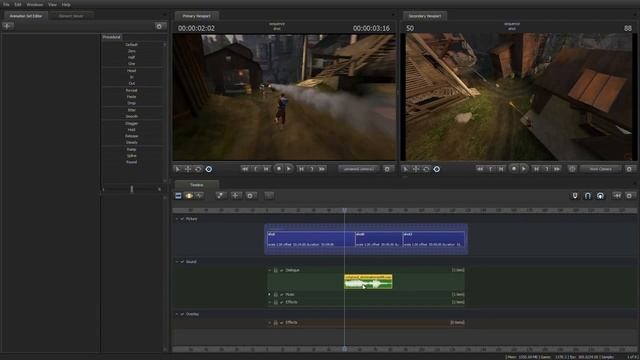Viewport: 640px width, 360px height.
Task: Apply the Stagger preset
Action: point(131,123)
